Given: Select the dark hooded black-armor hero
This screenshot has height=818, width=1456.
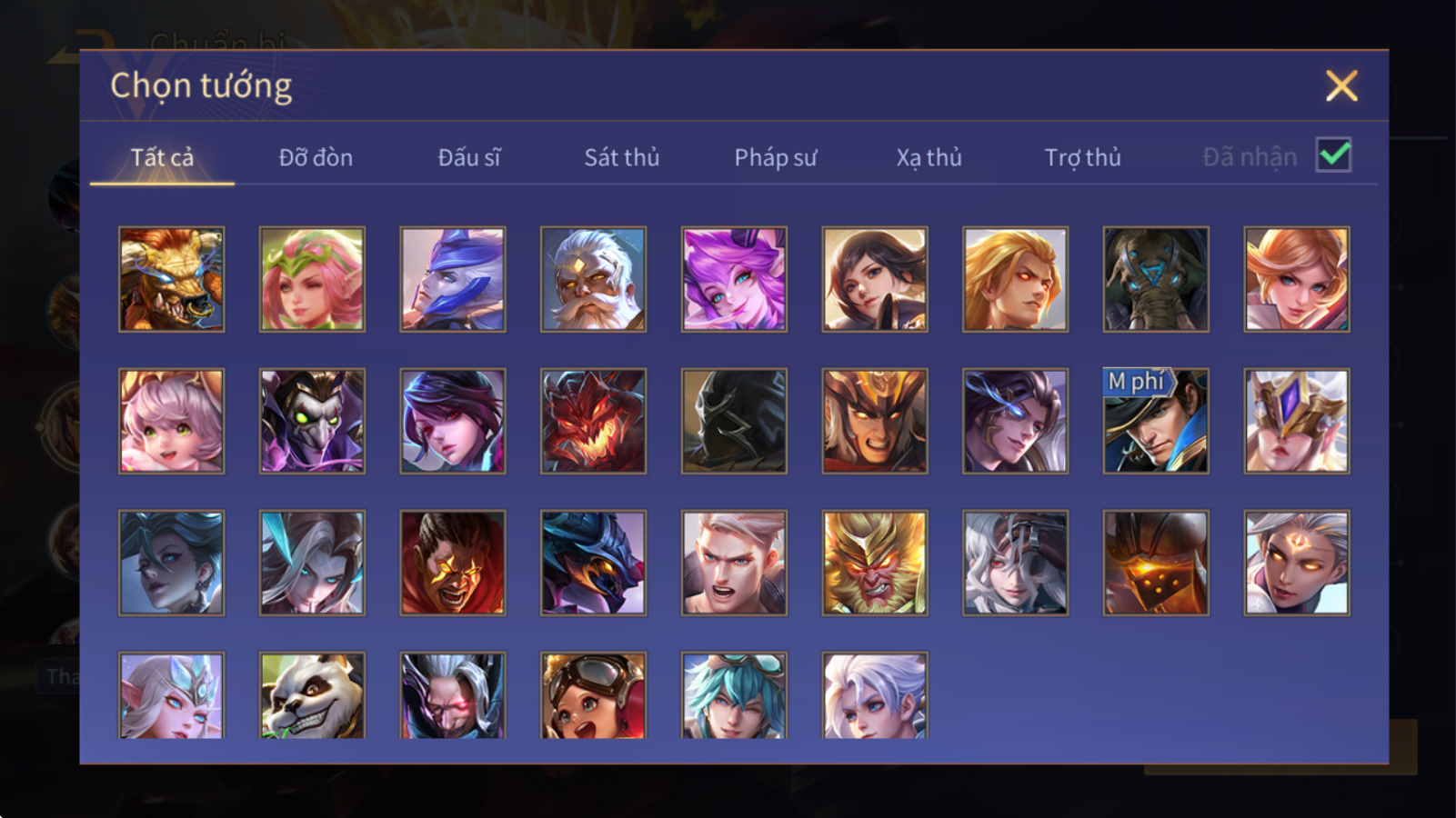Looking at the screenshot, I should coord(734,421).
